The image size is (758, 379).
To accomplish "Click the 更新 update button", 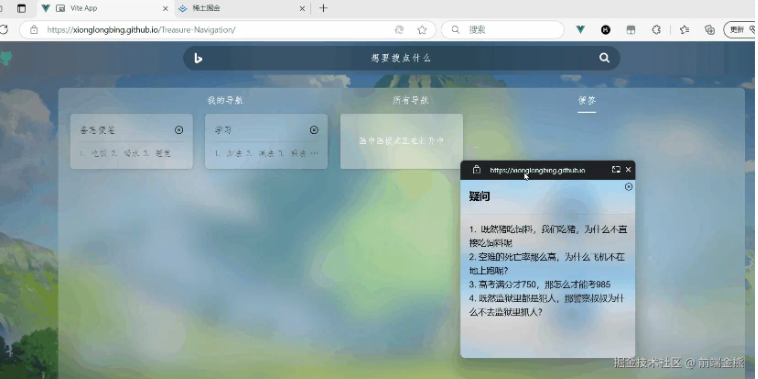I will [x=740, y=30].
